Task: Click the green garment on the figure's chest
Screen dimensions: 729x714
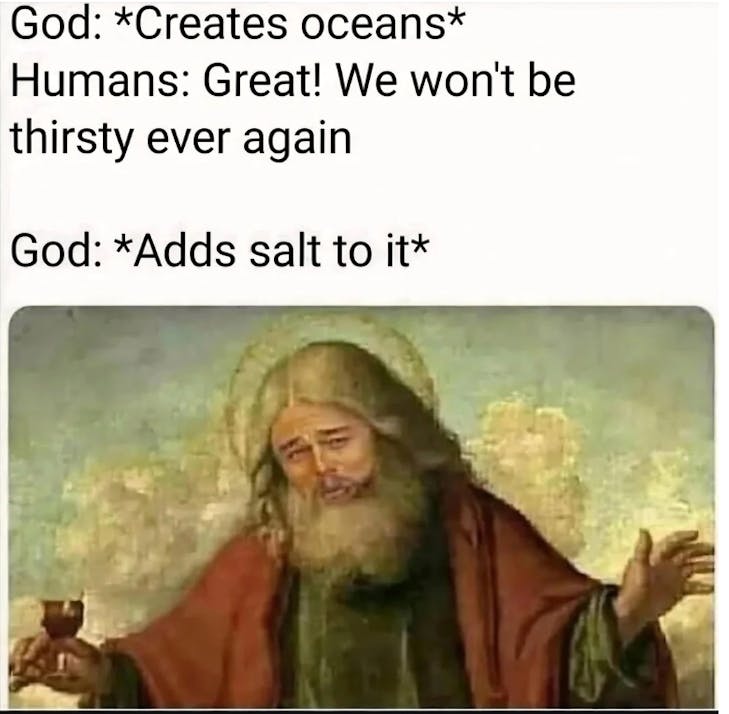Action: [x=358, y=646]
